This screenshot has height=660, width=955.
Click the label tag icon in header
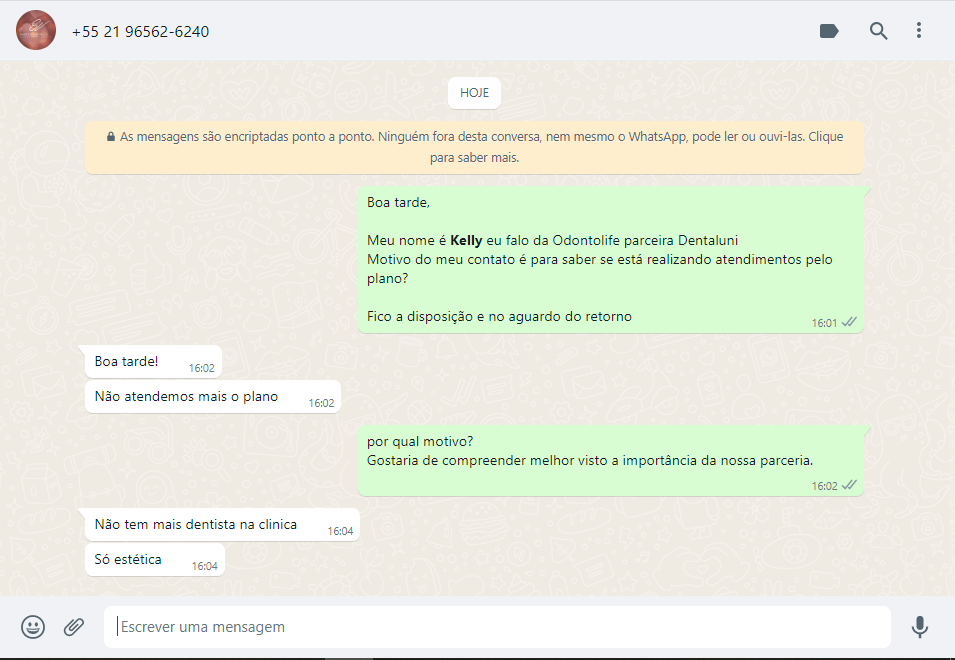click(x=828, y=31)
